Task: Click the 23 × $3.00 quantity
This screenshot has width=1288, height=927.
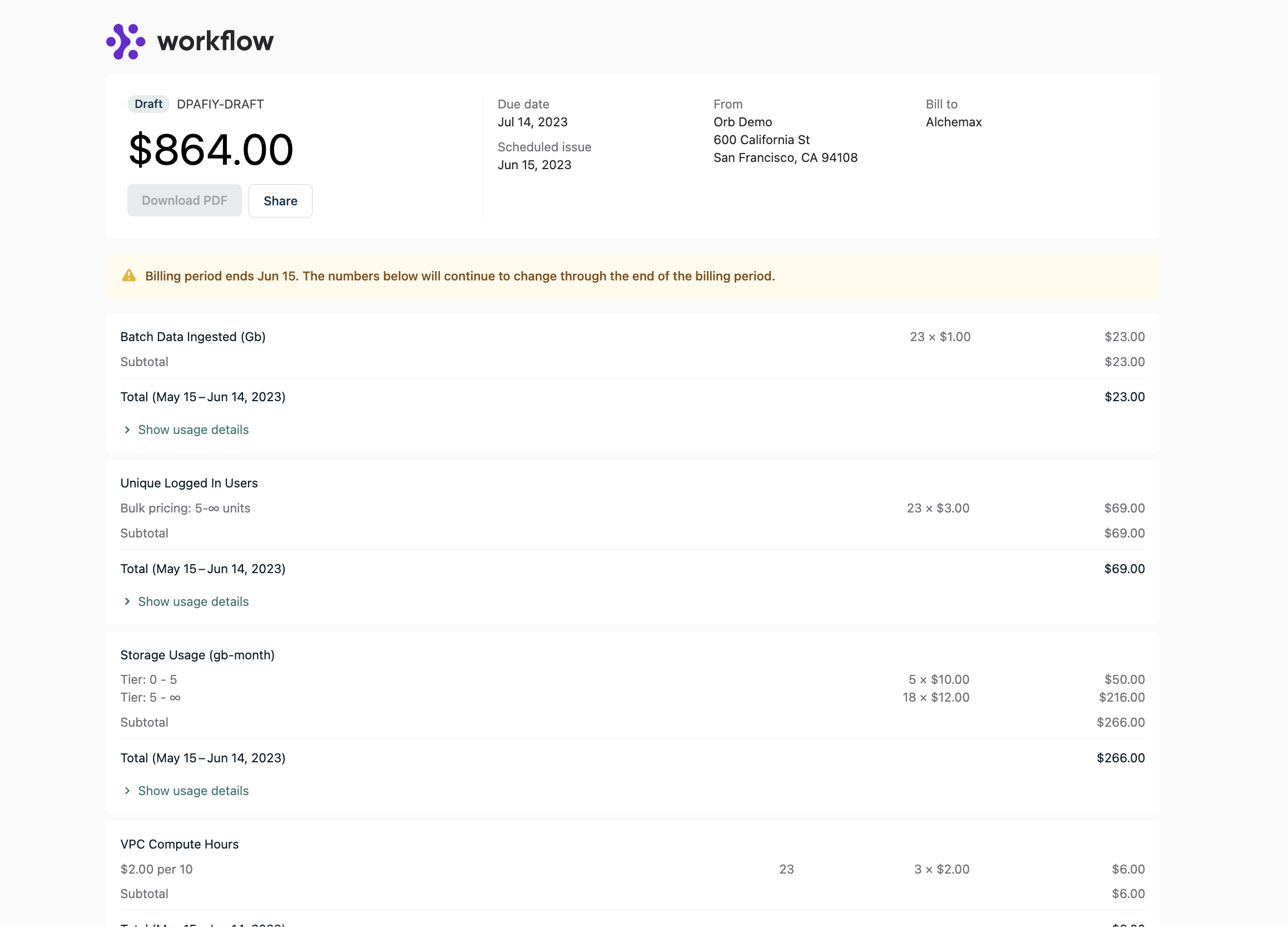Action: pyautogui.click(x=938, y=508)
